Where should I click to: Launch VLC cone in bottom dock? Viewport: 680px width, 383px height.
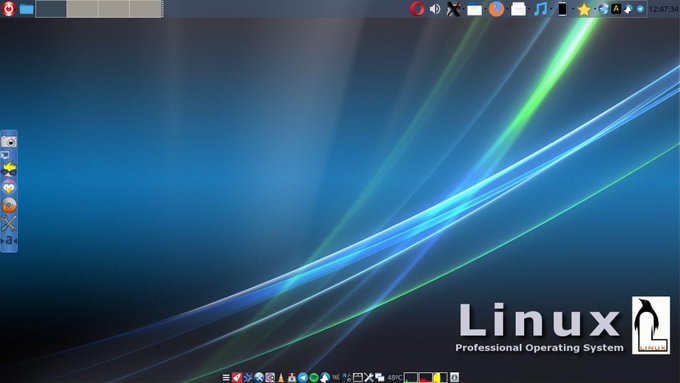pos(281,377)
